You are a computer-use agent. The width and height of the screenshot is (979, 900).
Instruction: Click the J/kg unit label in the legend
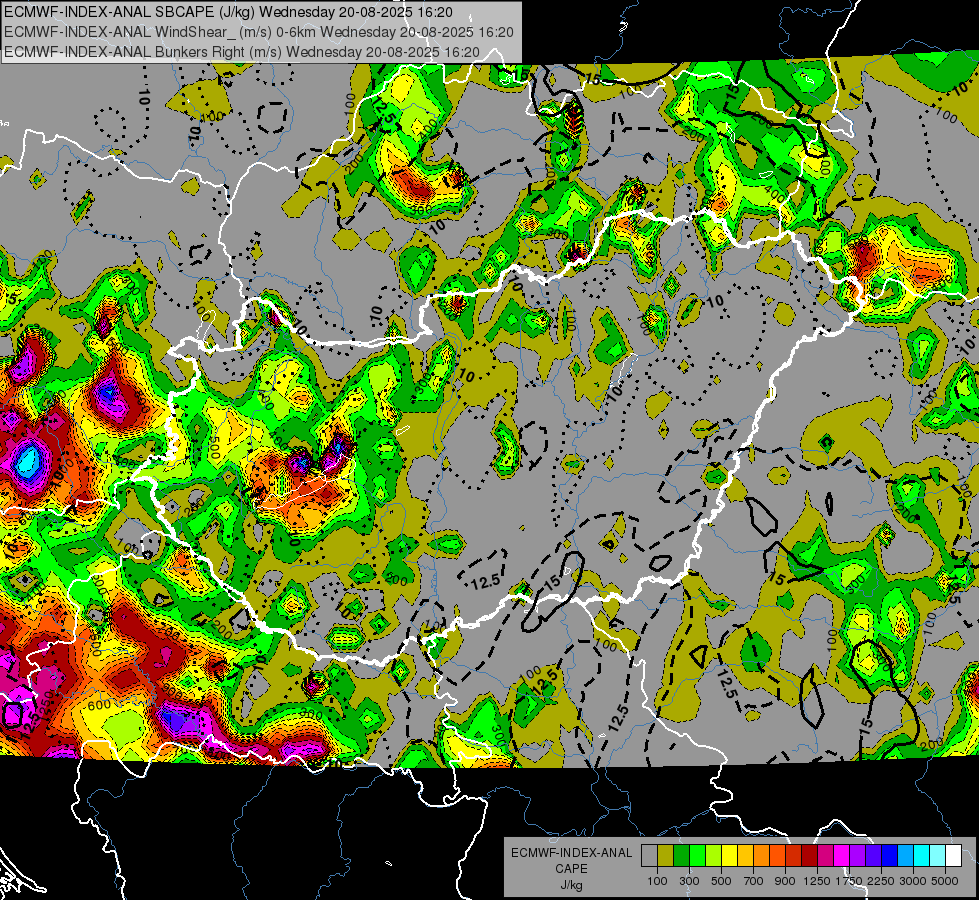(571, 885)
